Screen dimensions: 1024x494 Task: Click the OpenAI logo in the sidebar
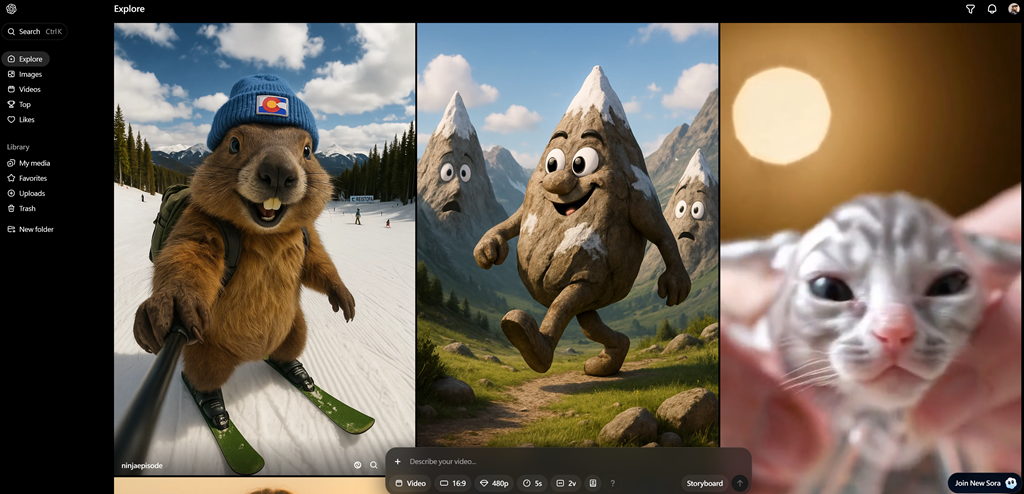click(x=12, y=9)
